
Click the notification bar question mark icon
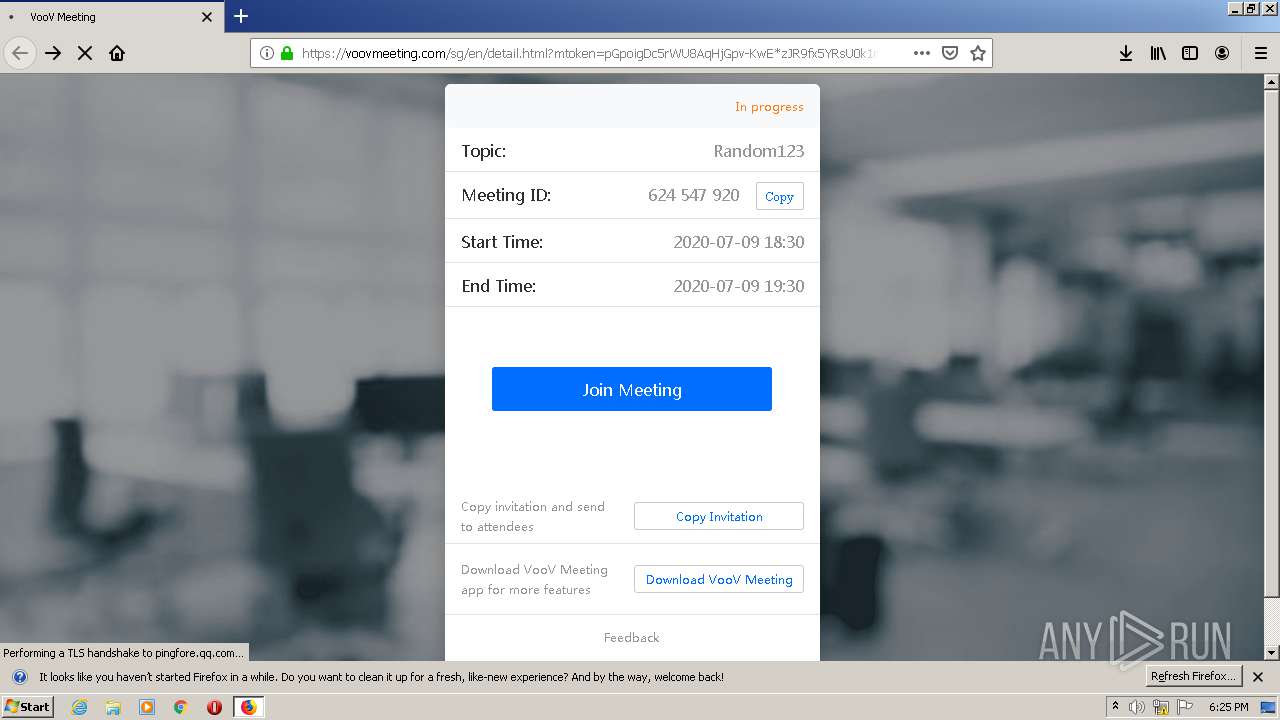point(19,677)
